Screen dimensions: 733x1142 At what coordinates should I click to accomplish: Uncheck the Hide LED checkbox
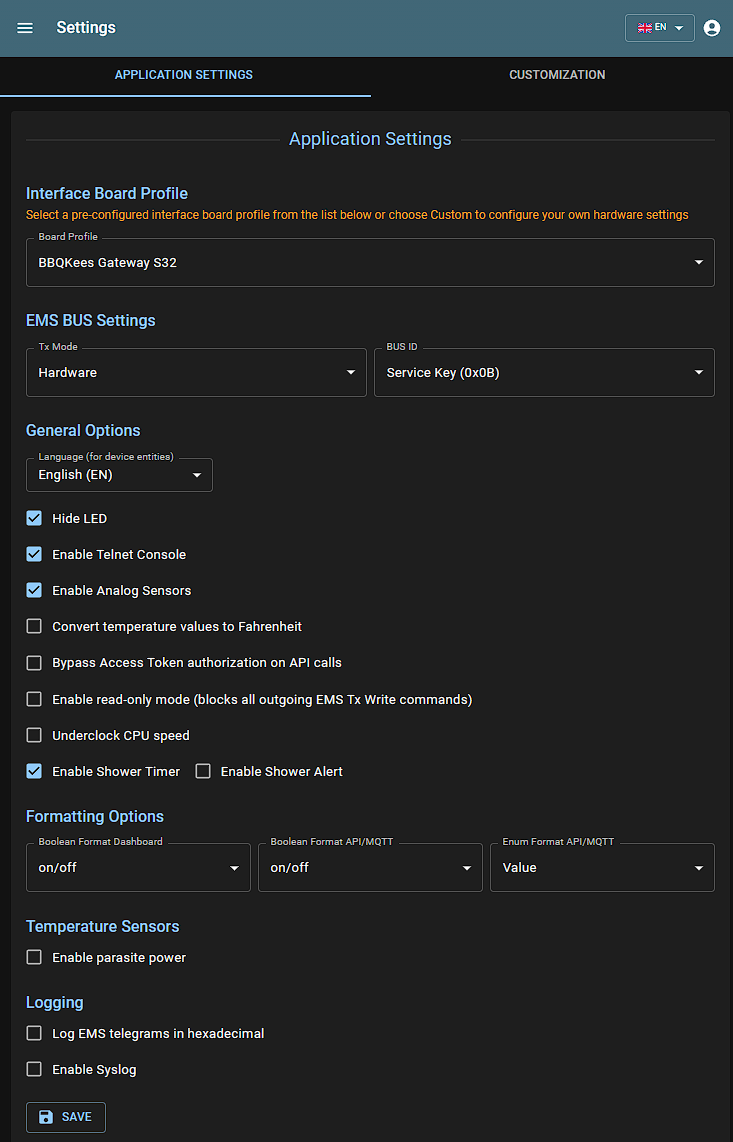pos(34,518)
